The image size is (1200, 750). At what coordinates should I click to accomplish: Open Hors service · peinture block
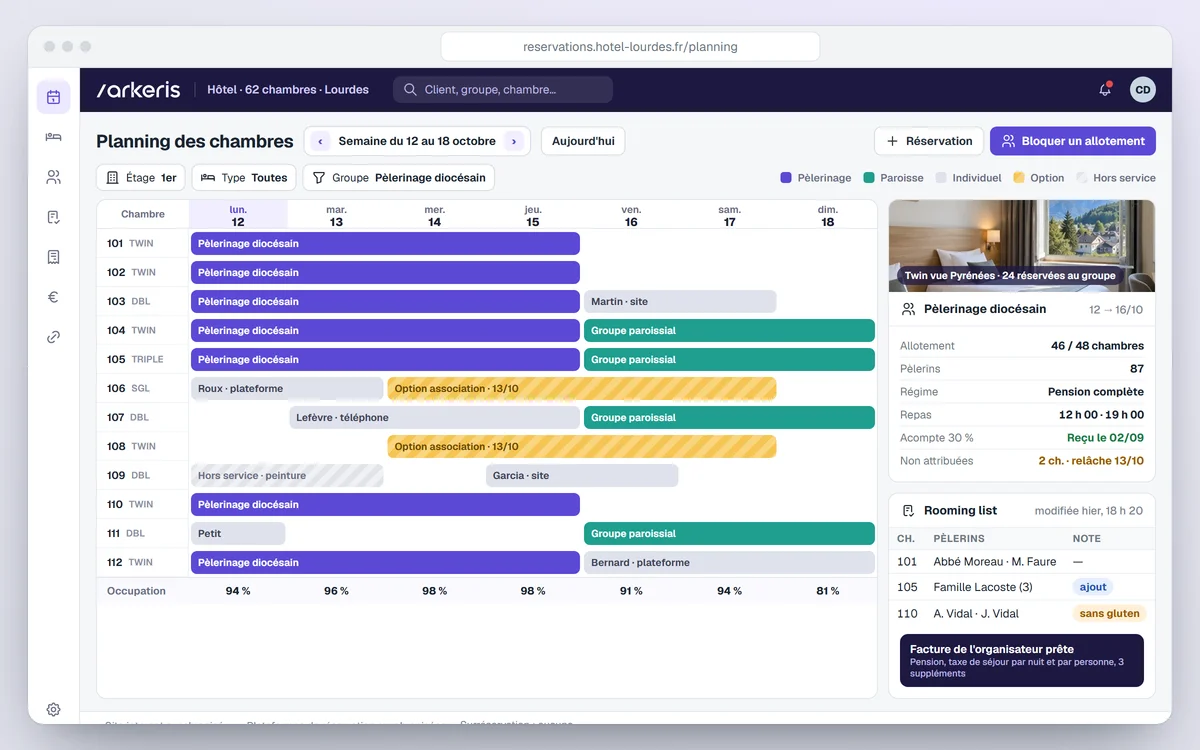(x=287, y=475)
